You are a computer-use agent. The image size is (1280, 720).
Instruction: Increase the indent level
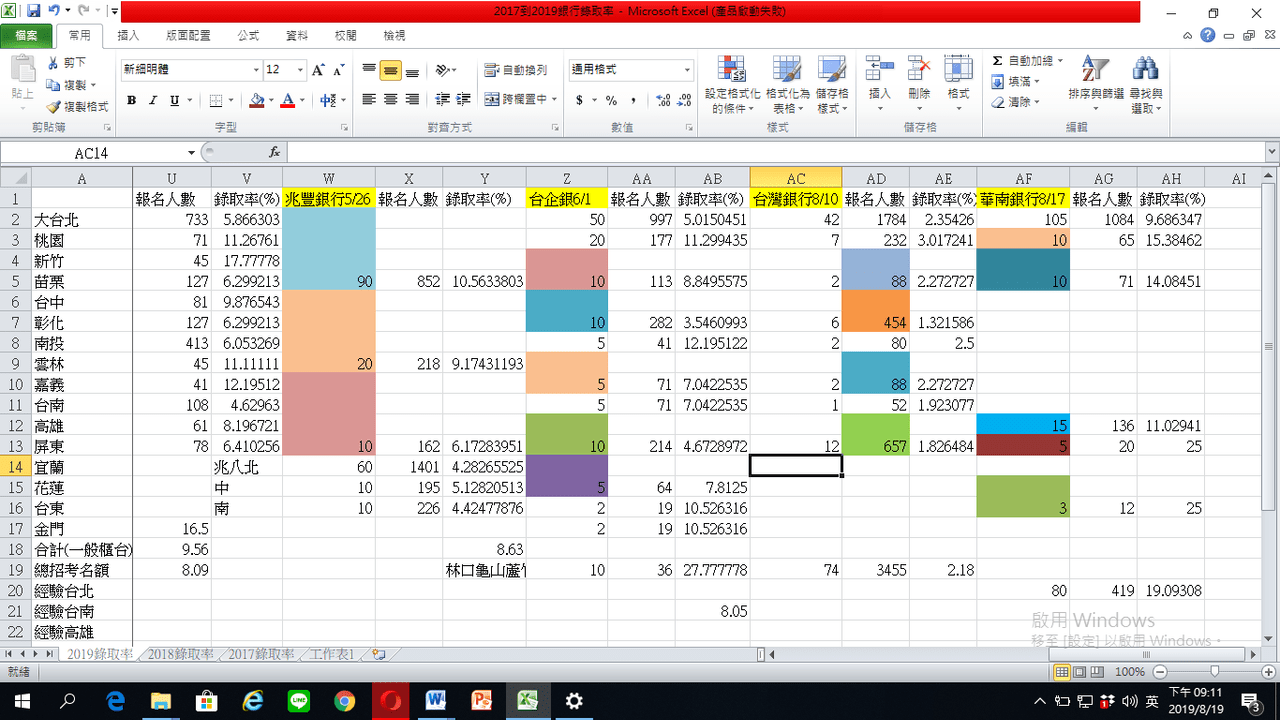462,100
